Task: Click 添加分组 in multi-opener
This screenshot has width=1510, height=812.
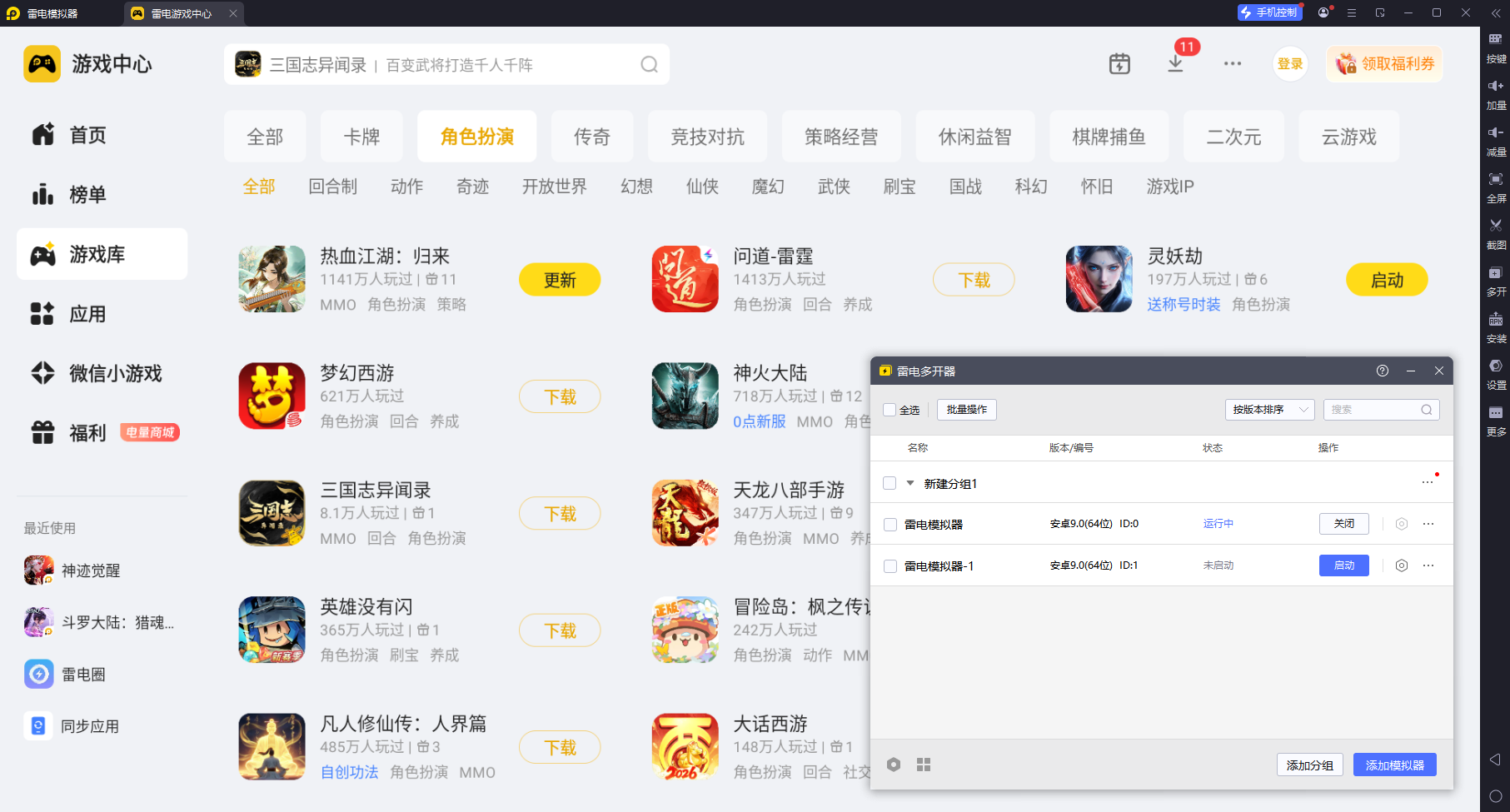Action: coord(1310,765)
